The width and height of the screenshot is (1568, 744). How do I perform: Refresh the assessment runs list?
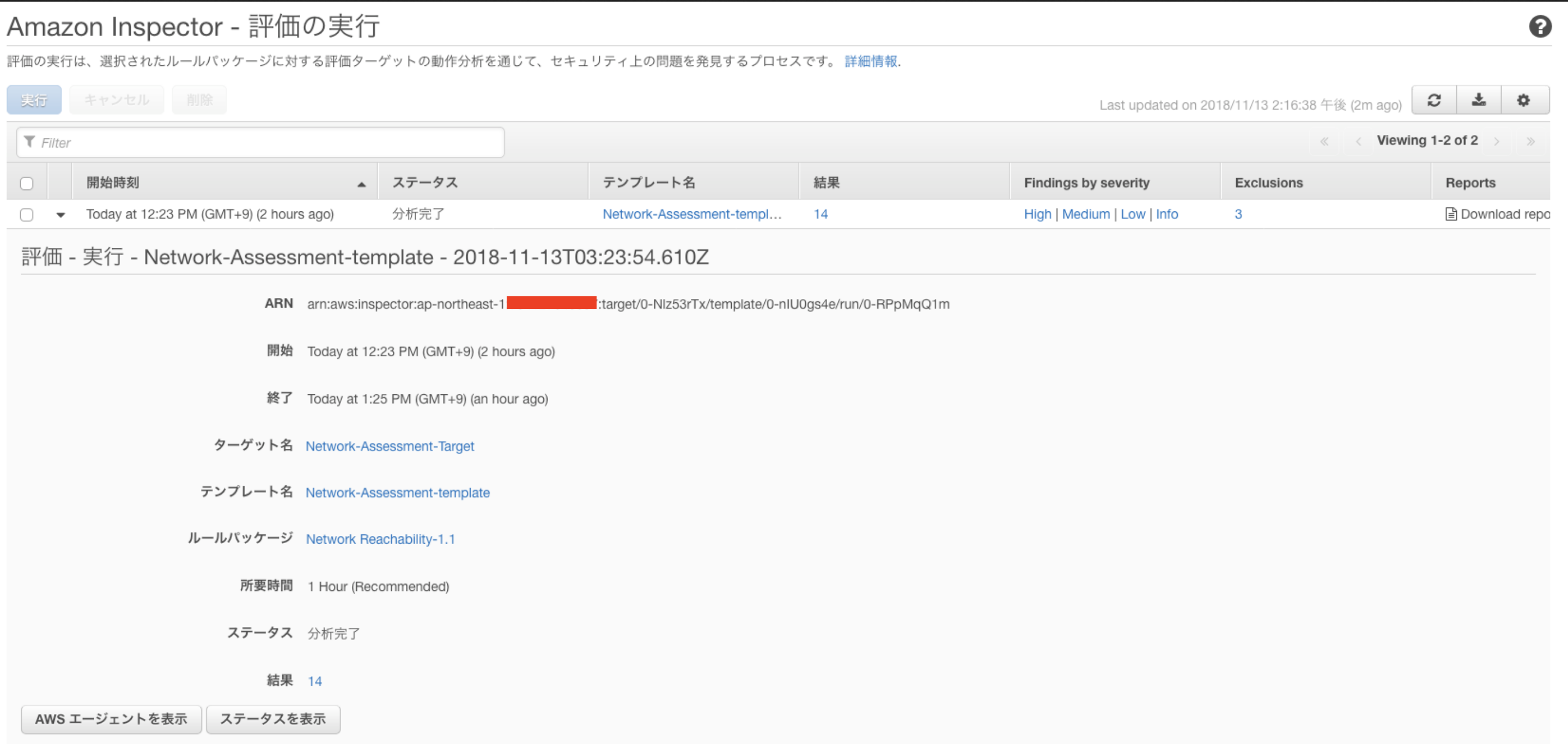click(x=1434, y=100)
